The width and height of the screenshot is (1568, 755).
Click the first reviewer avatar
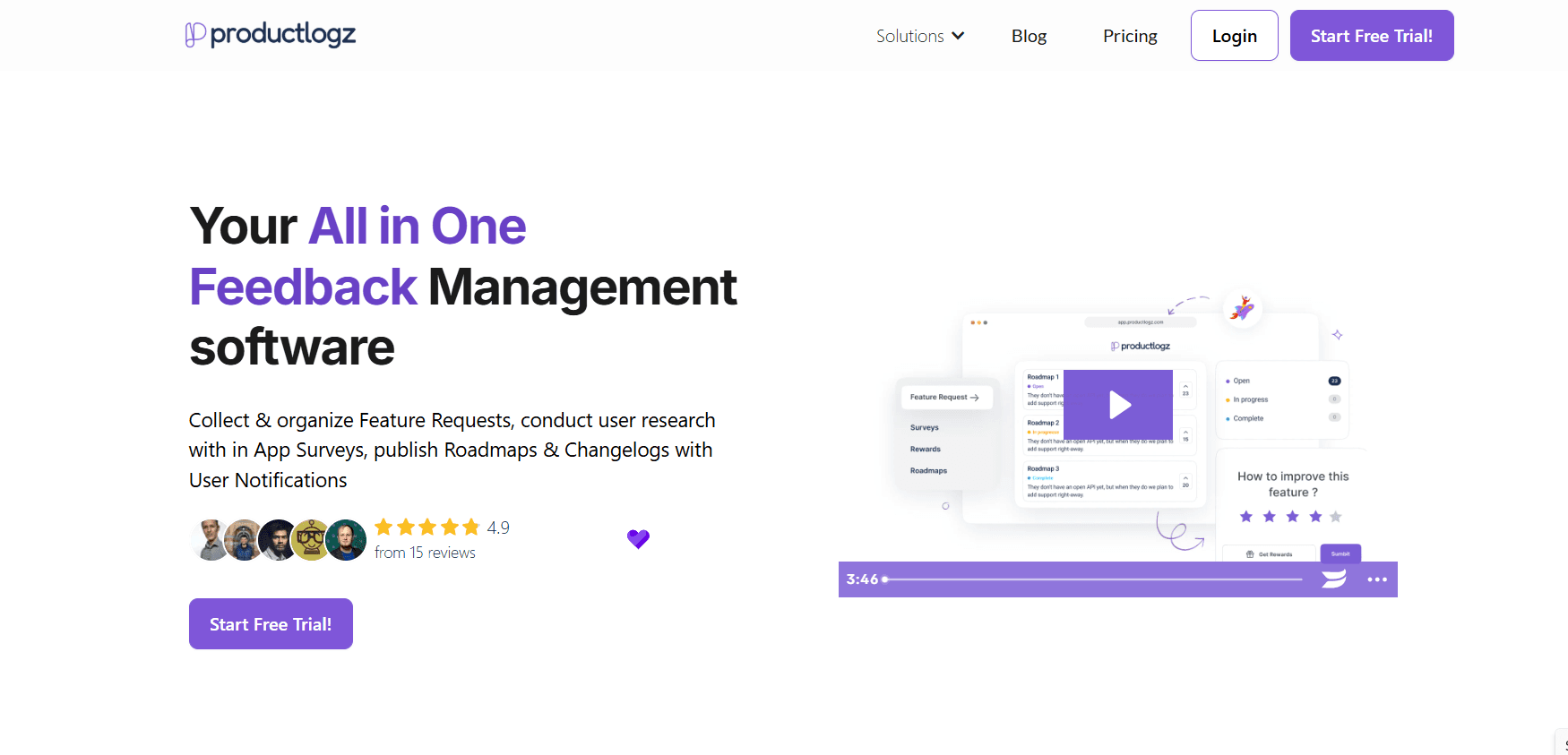pyautogui.click(x=211, y=540)
